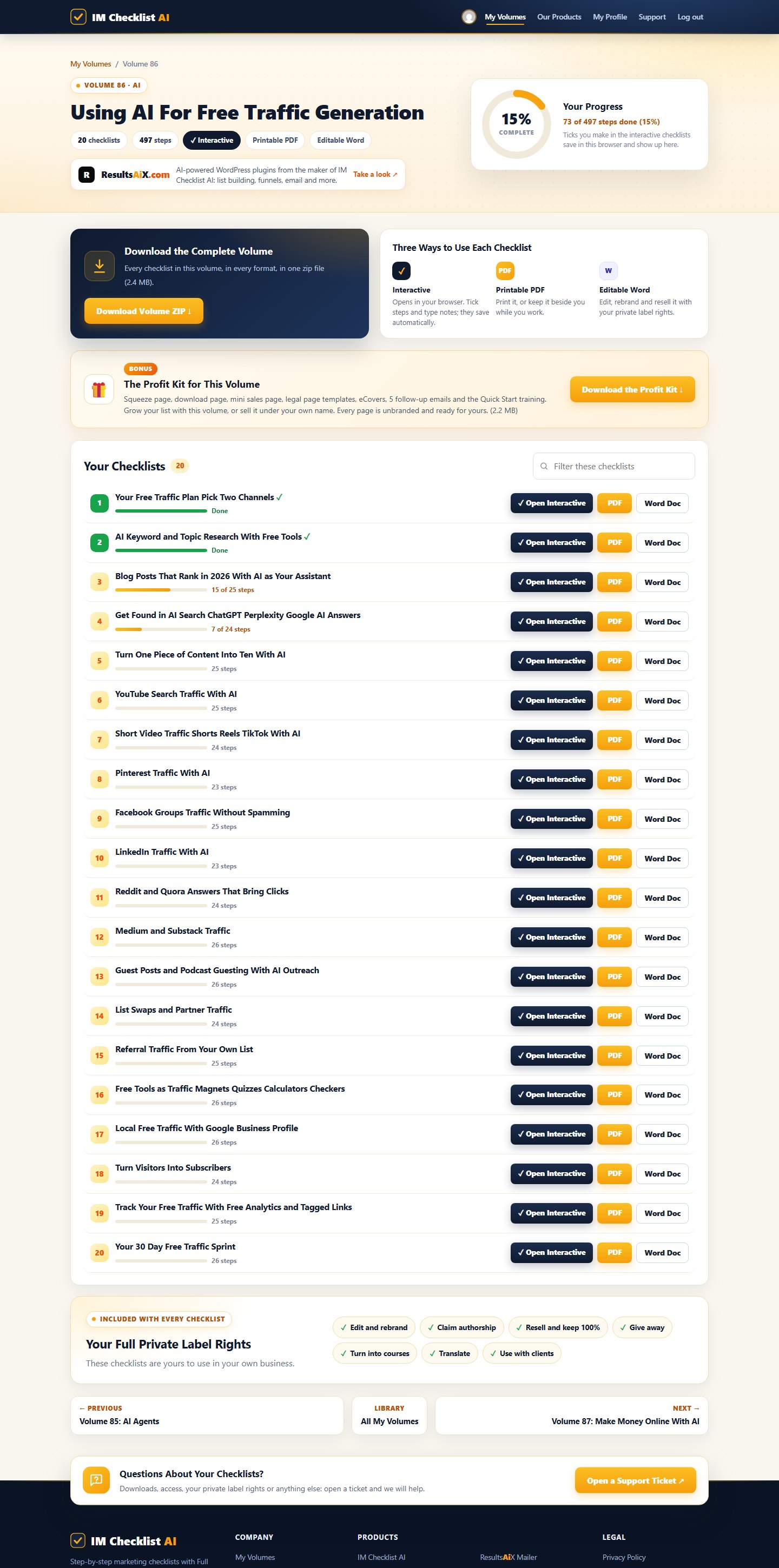Screen dimensions: 779x1568
Task: Go to previous Volume 85: AI Agents
Action: pyautogui.click(x=207, y=1415)
